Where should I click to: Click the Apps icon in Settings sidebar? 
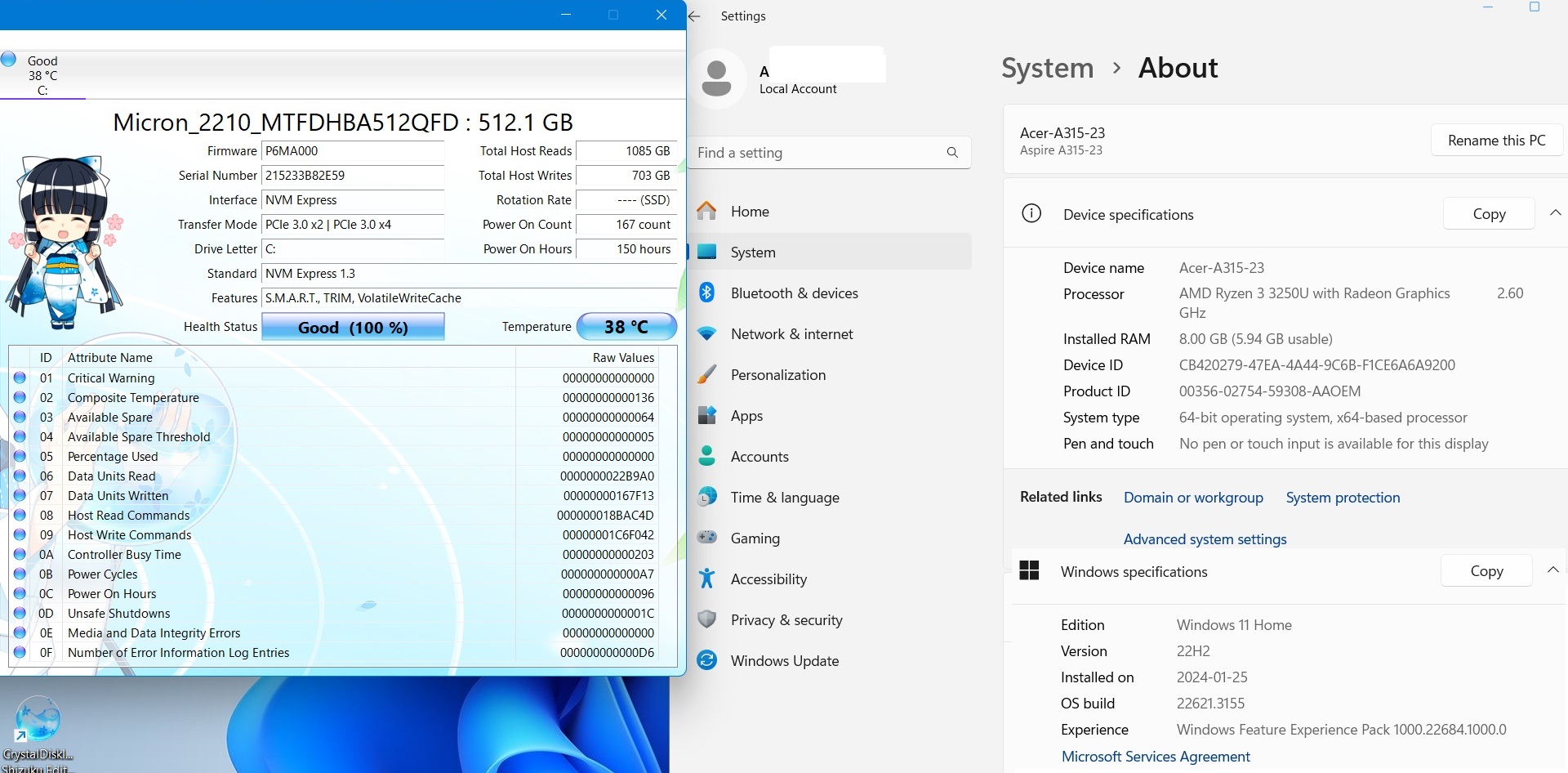706,415
